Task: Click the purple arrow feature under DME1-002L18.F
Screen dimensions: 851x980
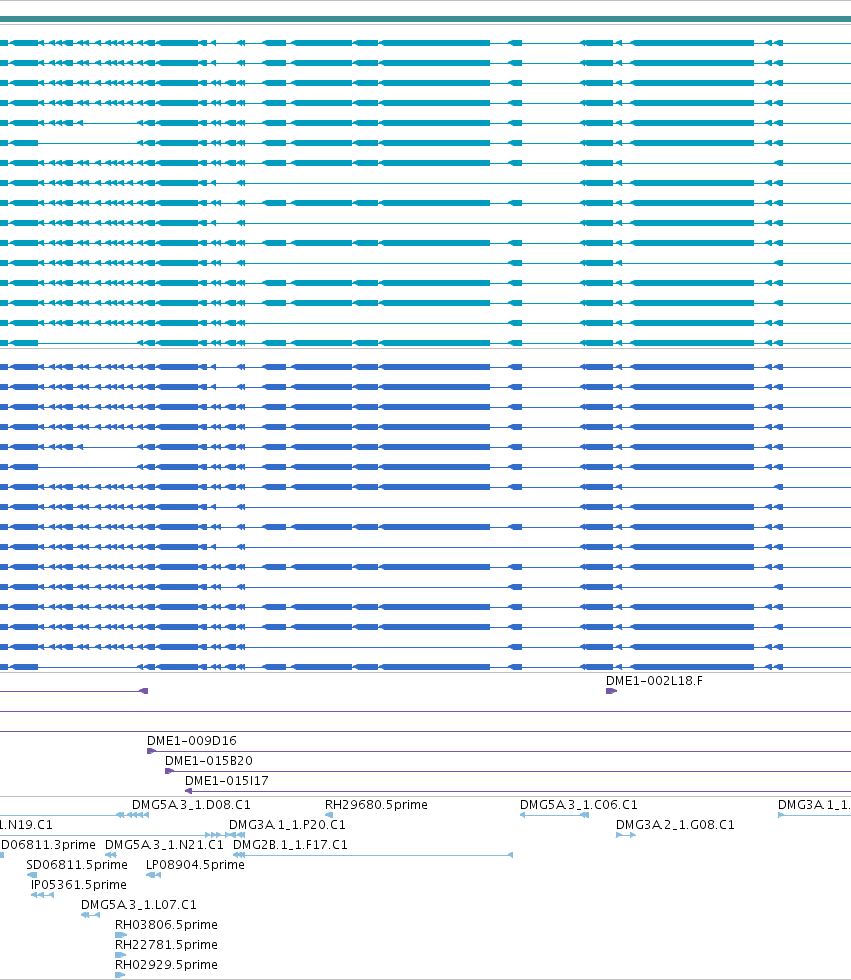Action: pyautogui.click(x=612, y=691)
